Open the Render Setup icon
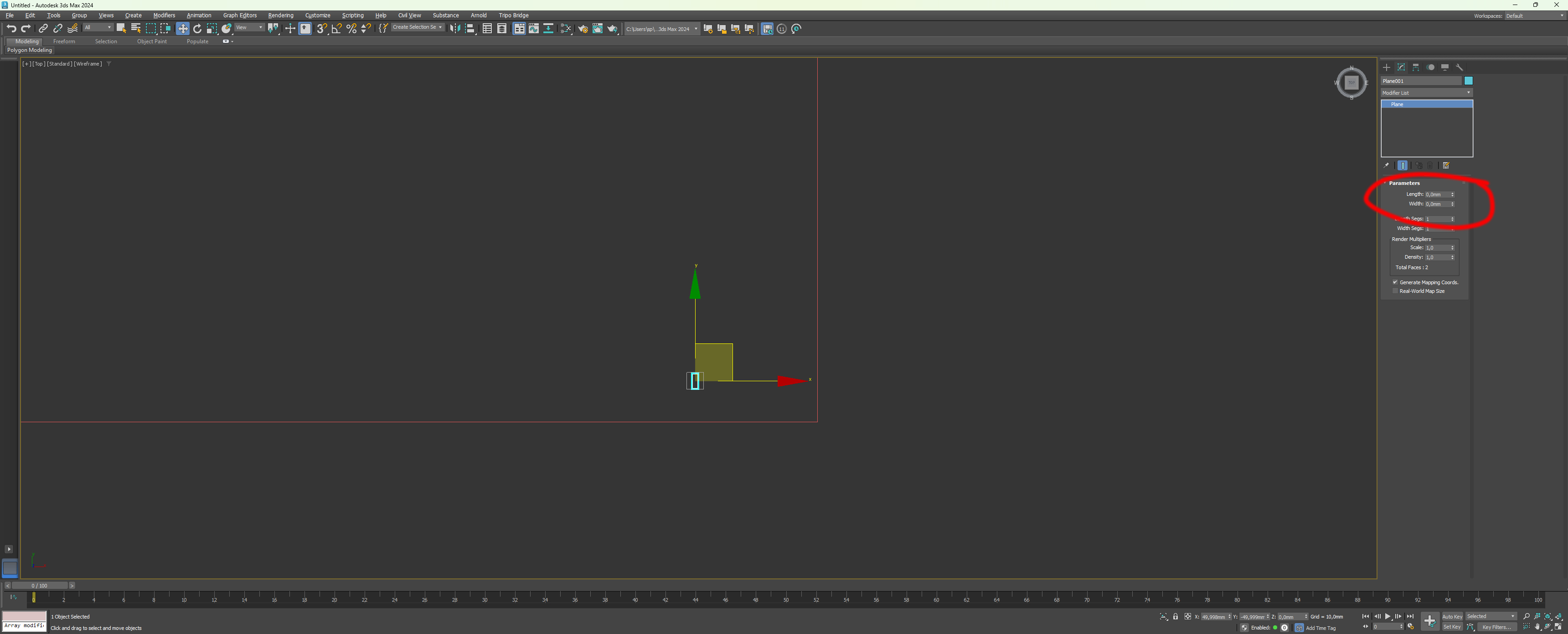Viewport: 1568px width, 634px height. pyautogui.click(x=583, y=29)
